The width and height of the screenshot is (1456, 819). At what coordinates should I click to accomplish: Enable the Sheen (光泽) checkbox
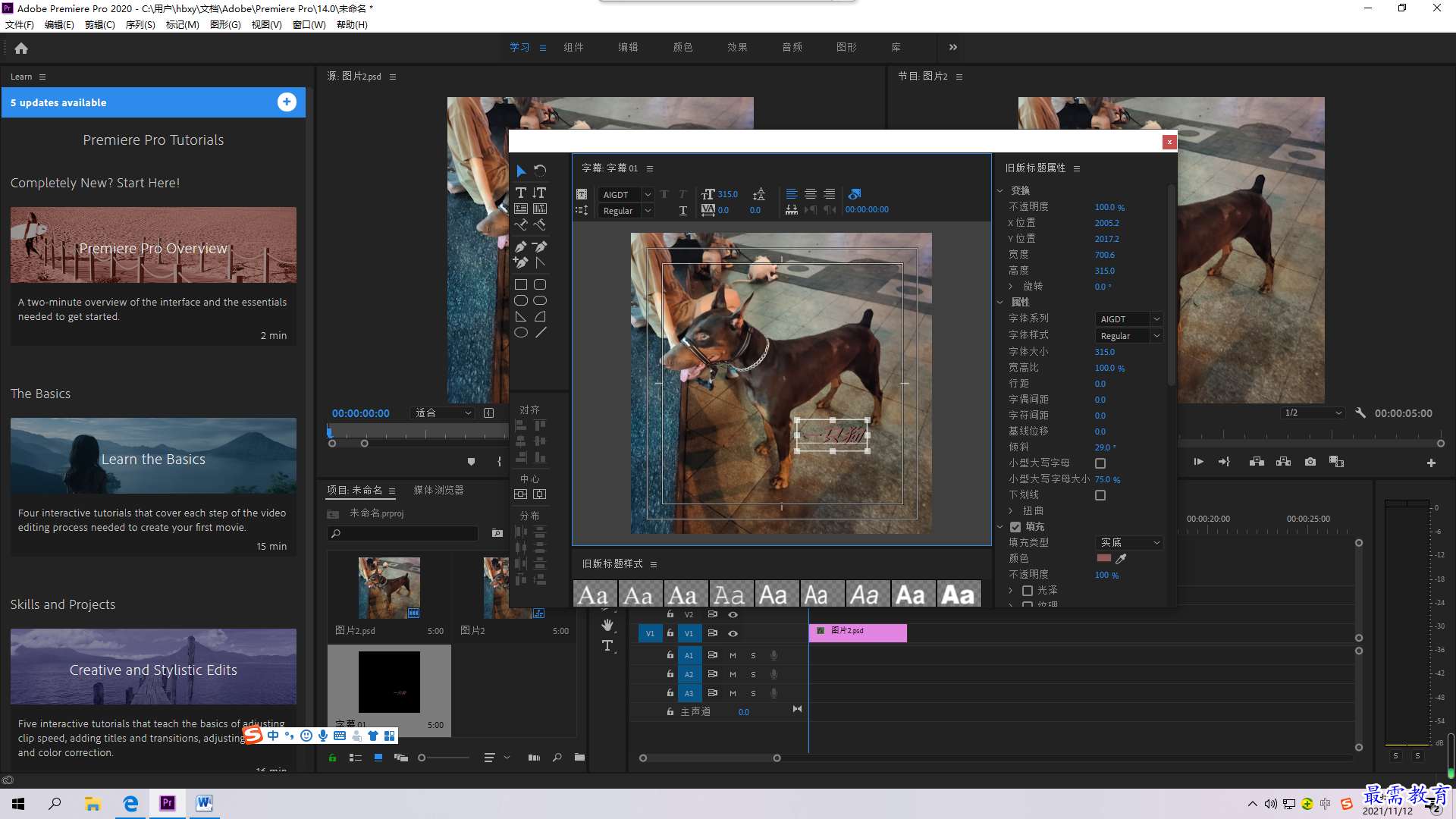point(1028,590)
